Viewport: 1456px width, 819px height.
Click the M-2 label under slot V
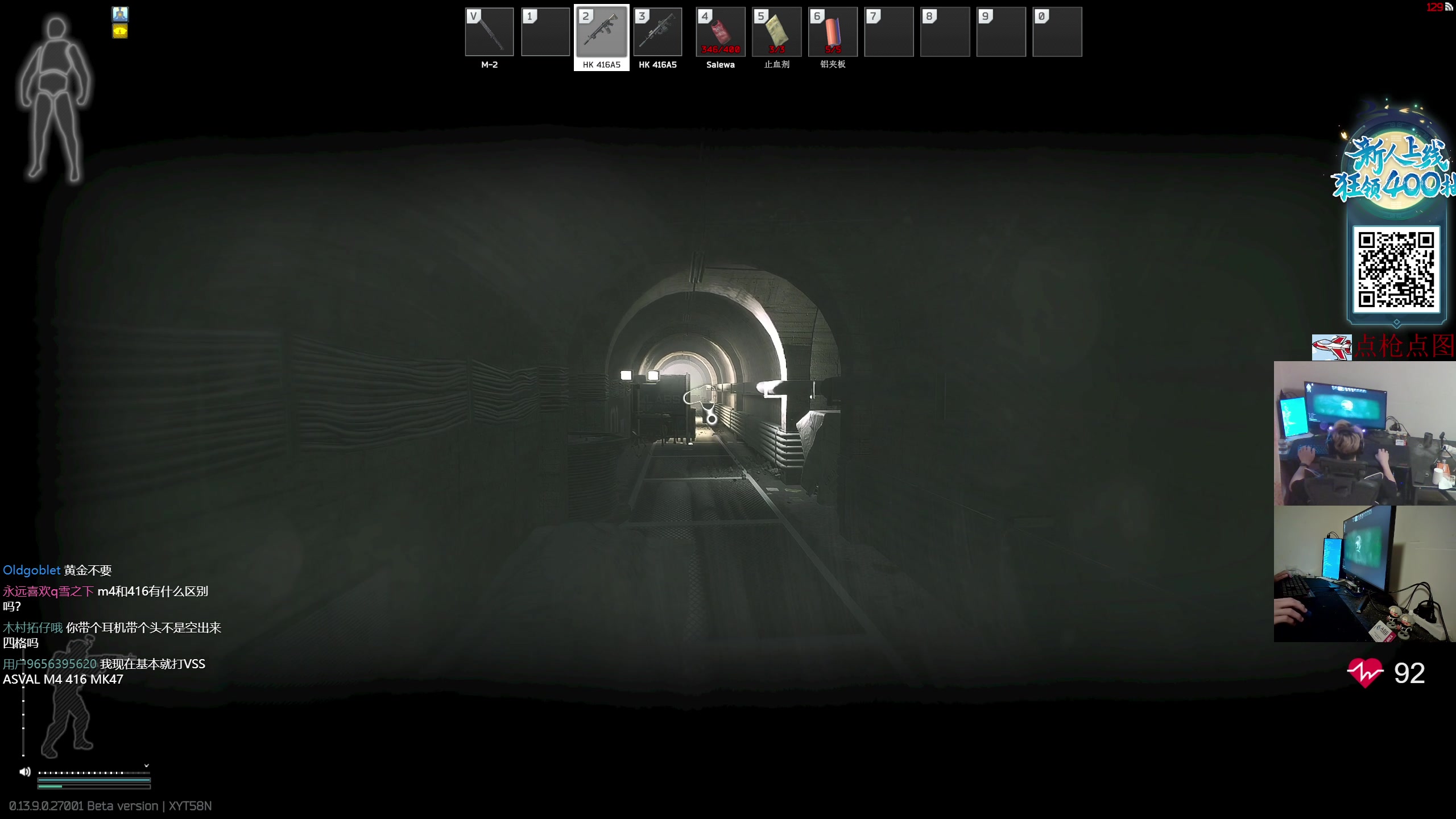489,65
